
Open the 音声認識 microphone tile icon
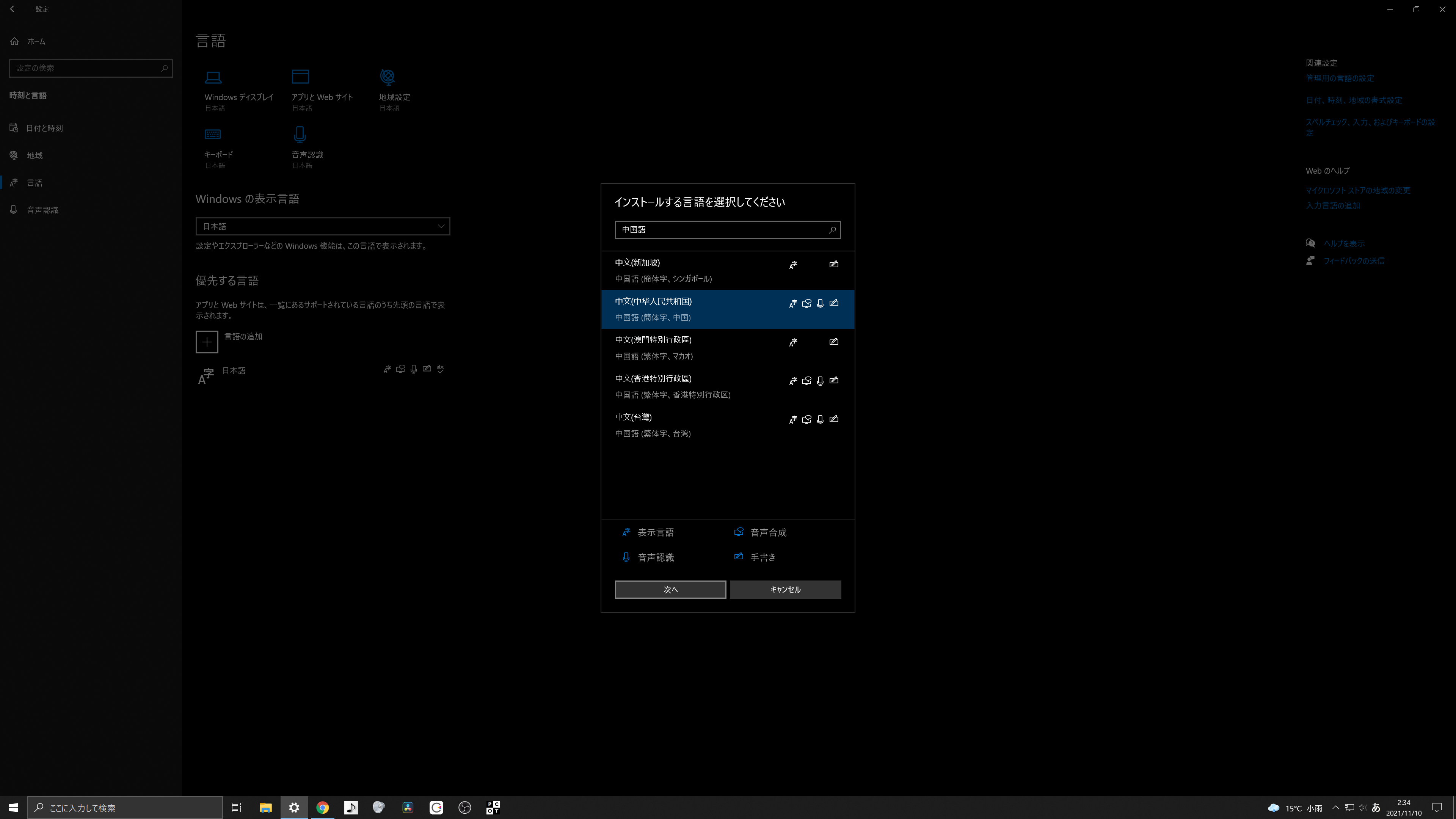pyautogui.click(x=300, y=135)
